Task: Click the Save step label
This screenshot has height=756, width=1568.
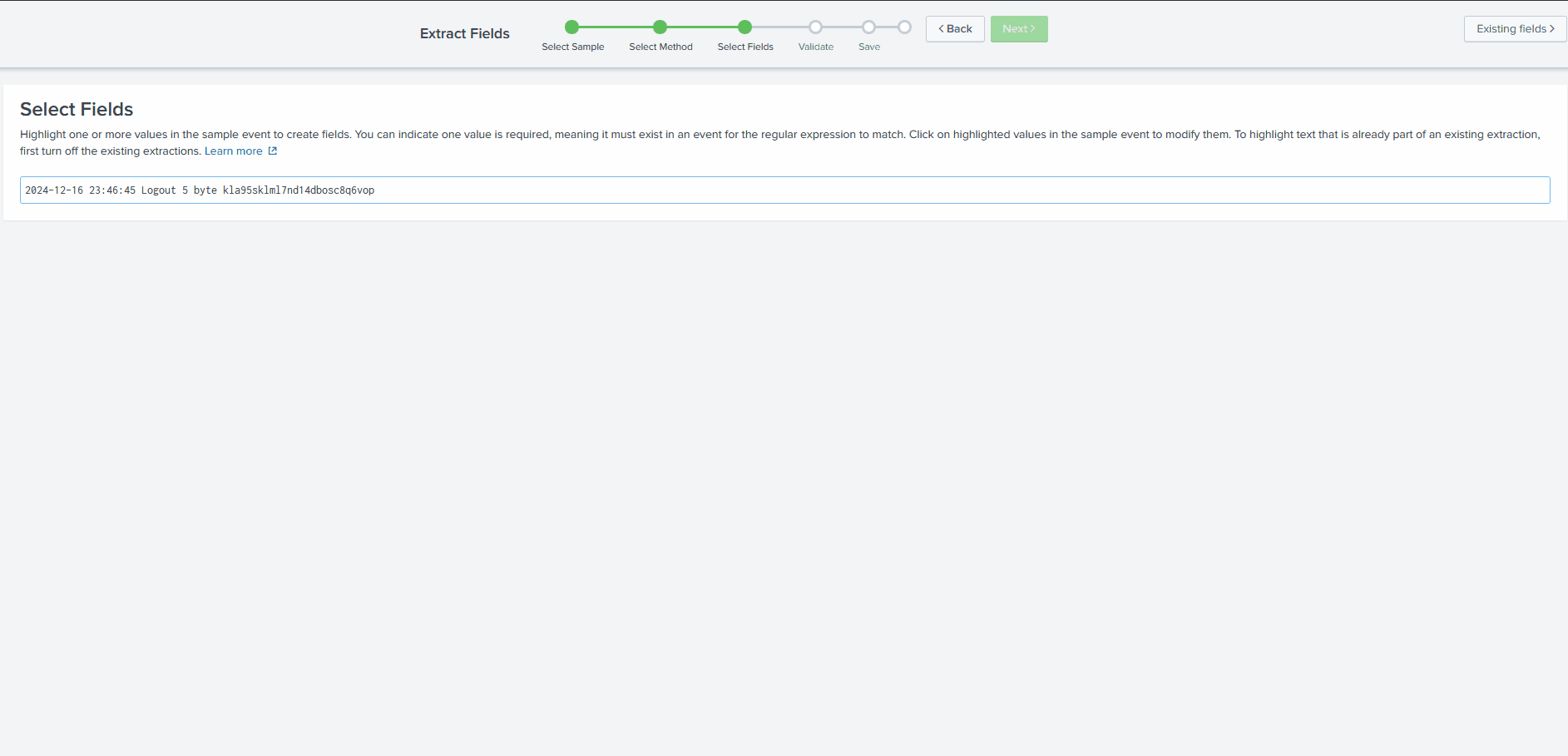Action: click(x=868, y=47)
